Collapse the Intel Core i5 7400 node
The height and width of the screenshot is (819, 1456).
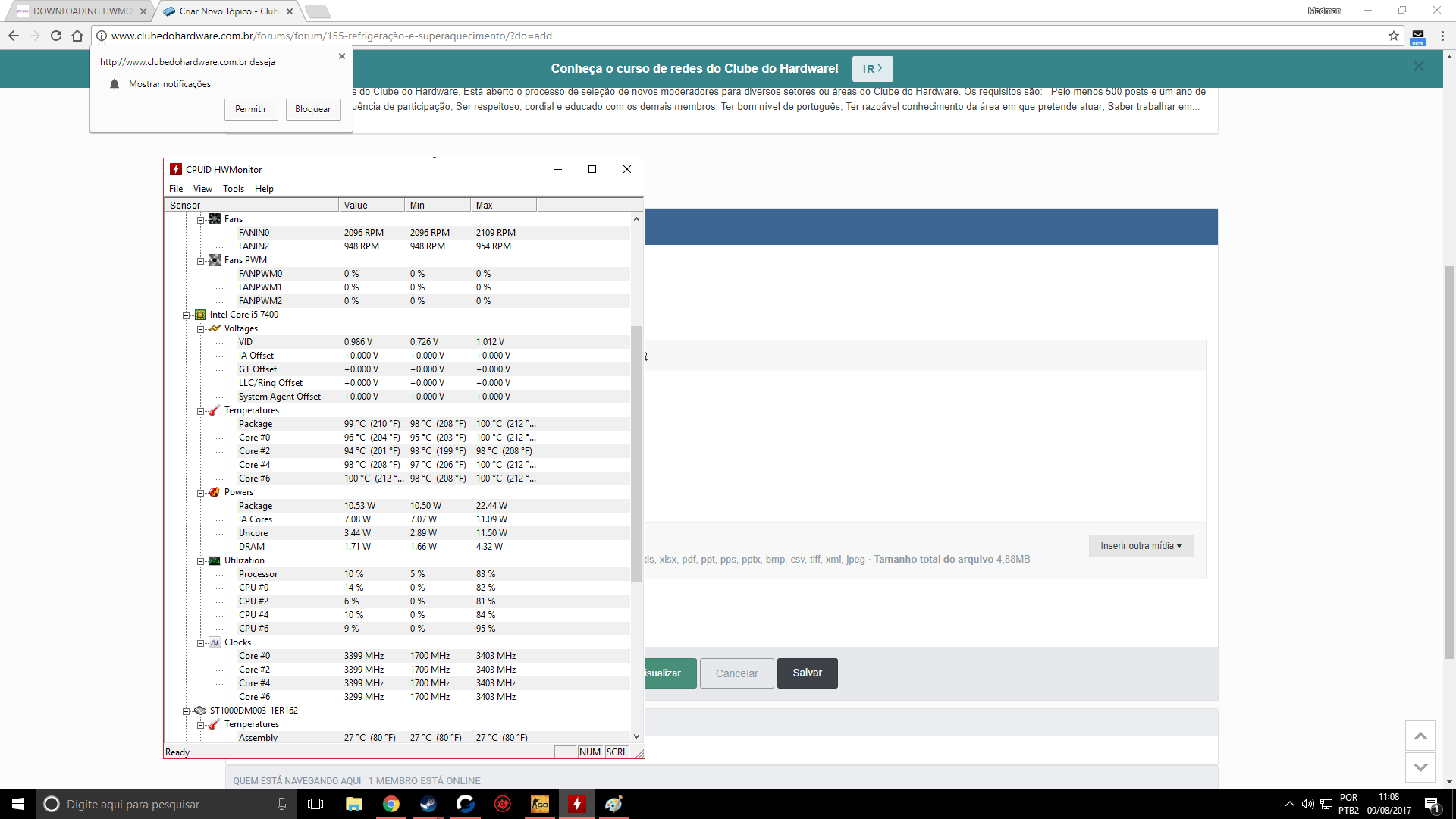tap(186, 315)
